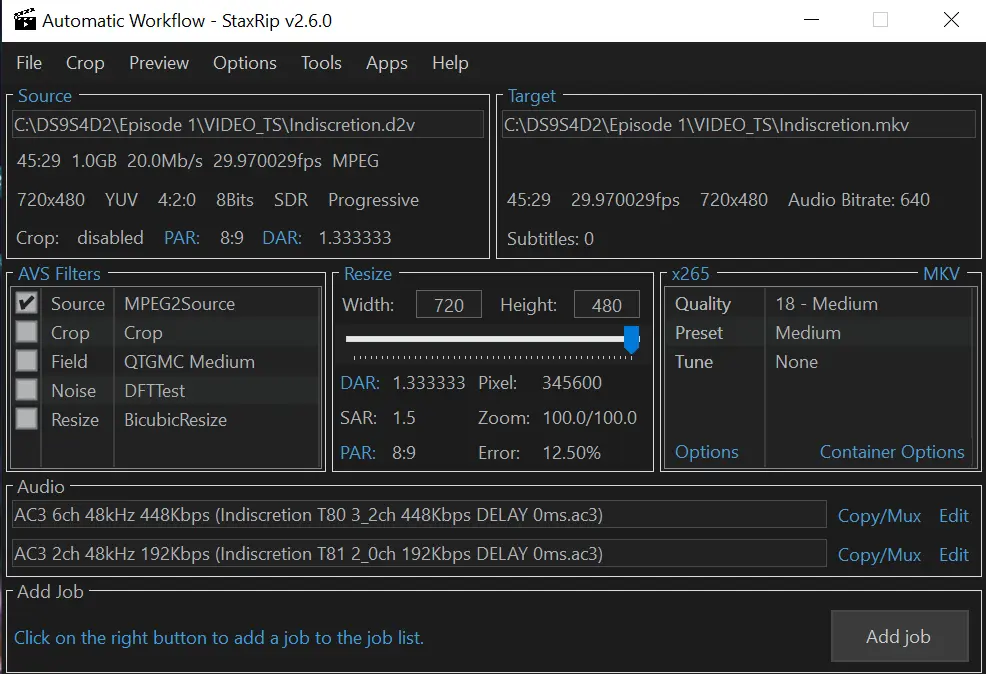Click the Width input field
Viewport: 986px width, 674px height.
449,305
